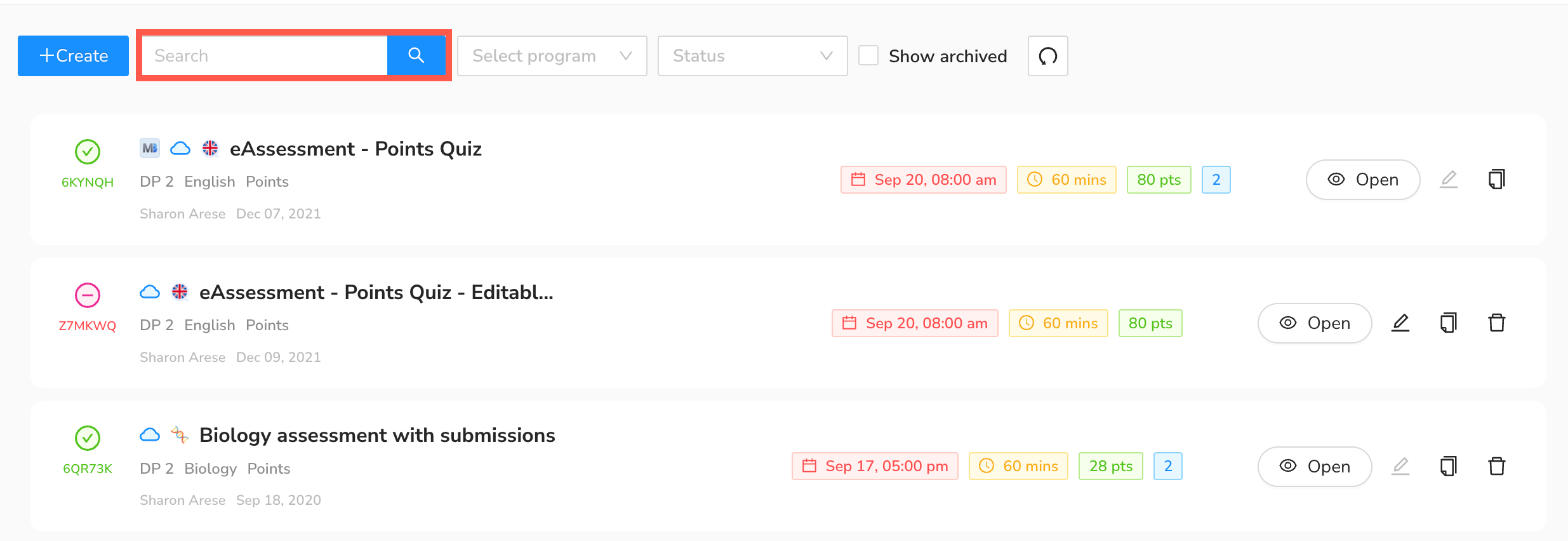
Task: Duplicate the eAssessment - Points Quiz assessment
Action: click(1496, 180)
